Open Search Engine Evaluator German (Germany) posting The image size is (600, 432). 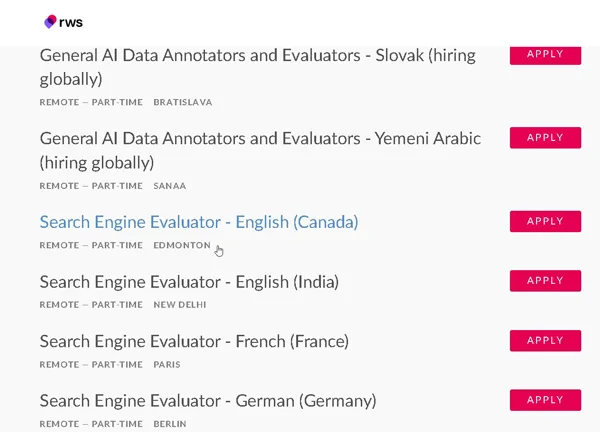tap(208, 401)
